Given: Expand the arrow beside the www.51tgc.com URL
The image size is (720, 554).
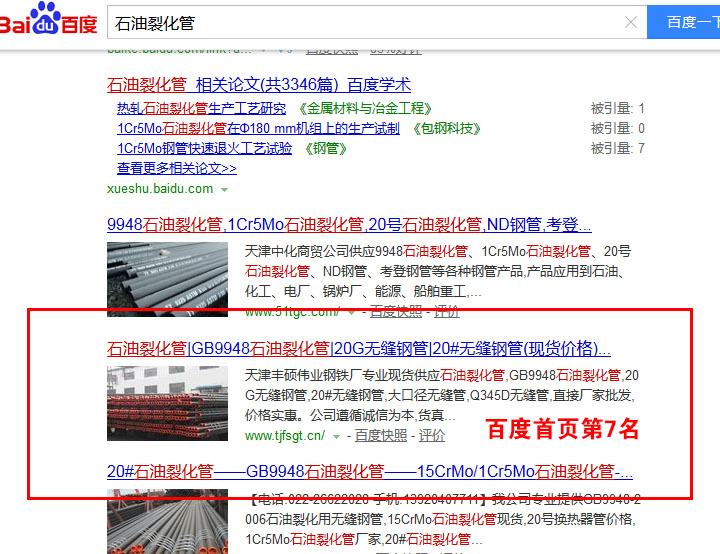Looking at the screenshot, I should 352,312.
